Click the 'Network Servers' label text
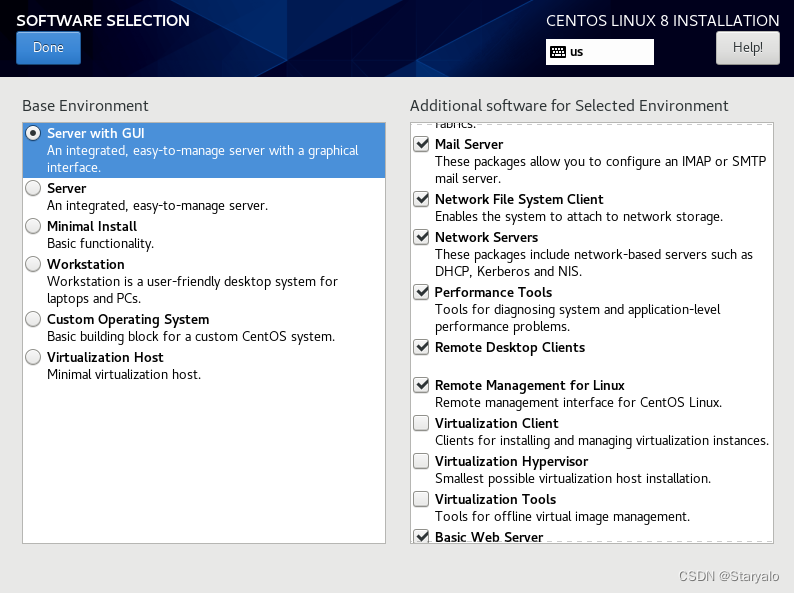The width and height of the screenshot is (794, 593). click(x=486, y=237)
